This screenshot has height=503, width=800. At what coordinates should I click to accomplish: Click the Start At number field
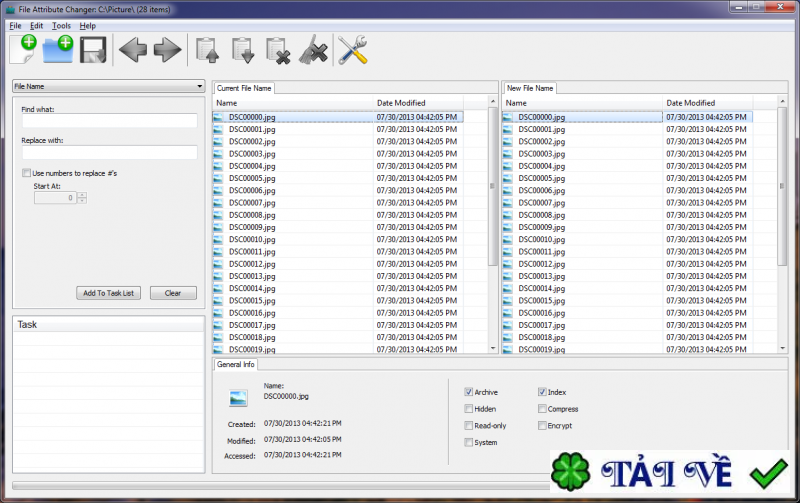point(55,197)
